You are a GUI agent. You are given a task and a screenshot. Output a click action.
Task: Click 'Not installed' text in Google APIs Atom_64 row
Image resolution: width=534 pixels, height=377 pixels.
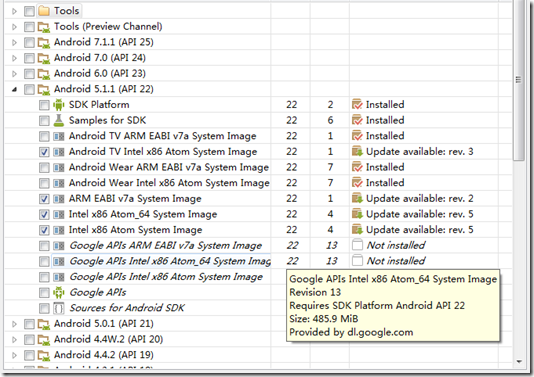coord(396,261)
